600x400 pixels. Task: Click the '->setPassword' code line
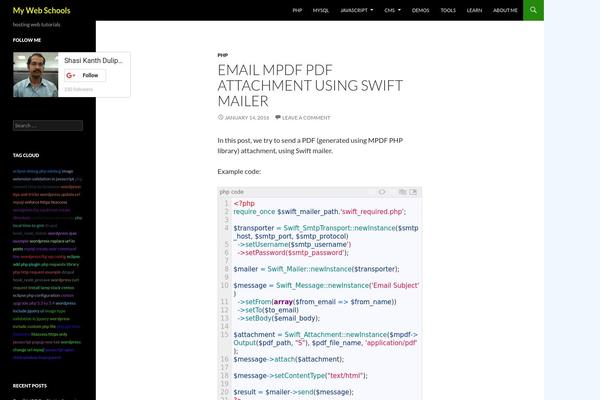pyautogui.click(x=293, y=253)
